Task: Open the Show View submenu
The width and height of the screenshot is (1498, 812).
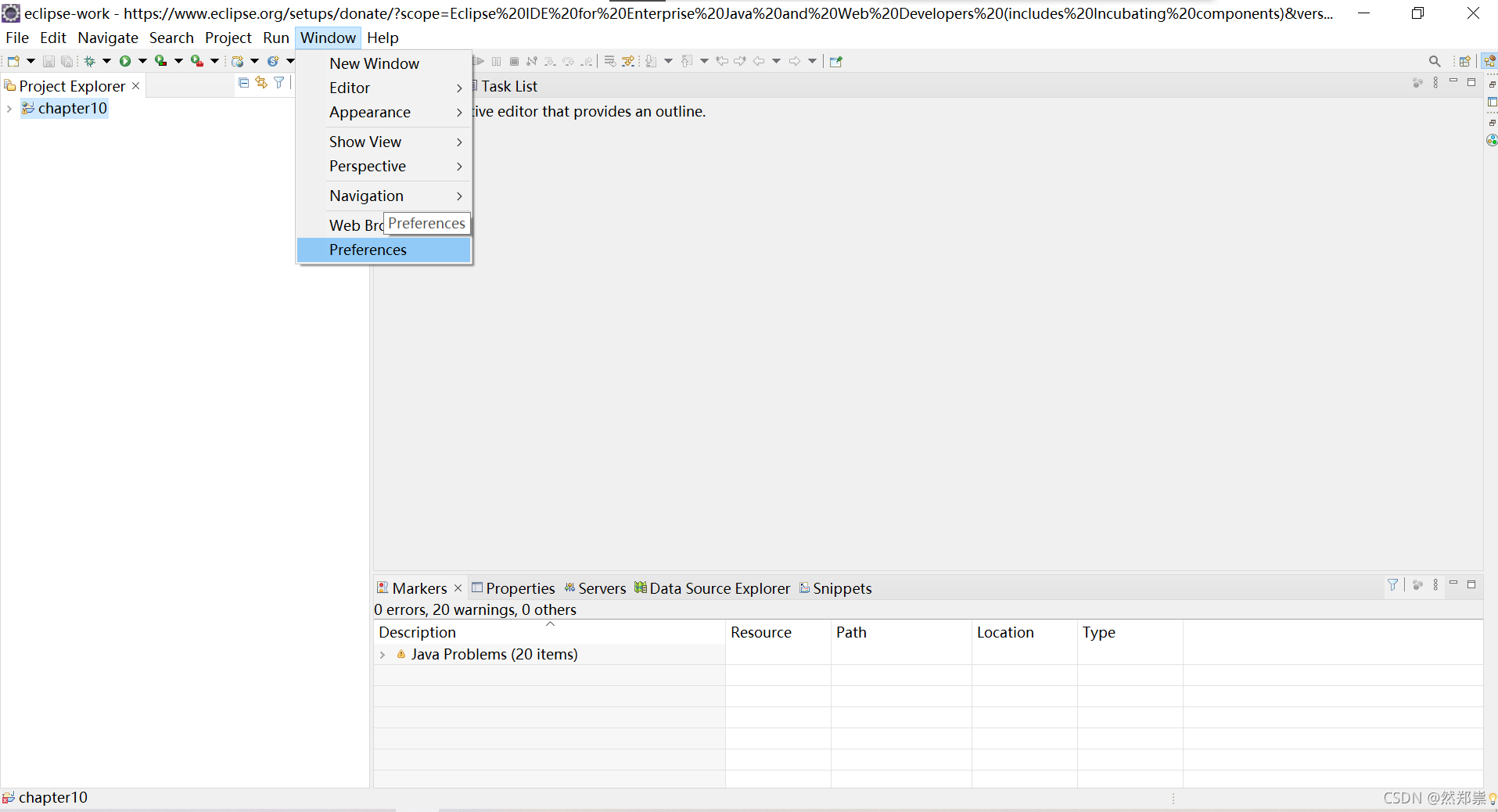Action: tap(365, 142)
